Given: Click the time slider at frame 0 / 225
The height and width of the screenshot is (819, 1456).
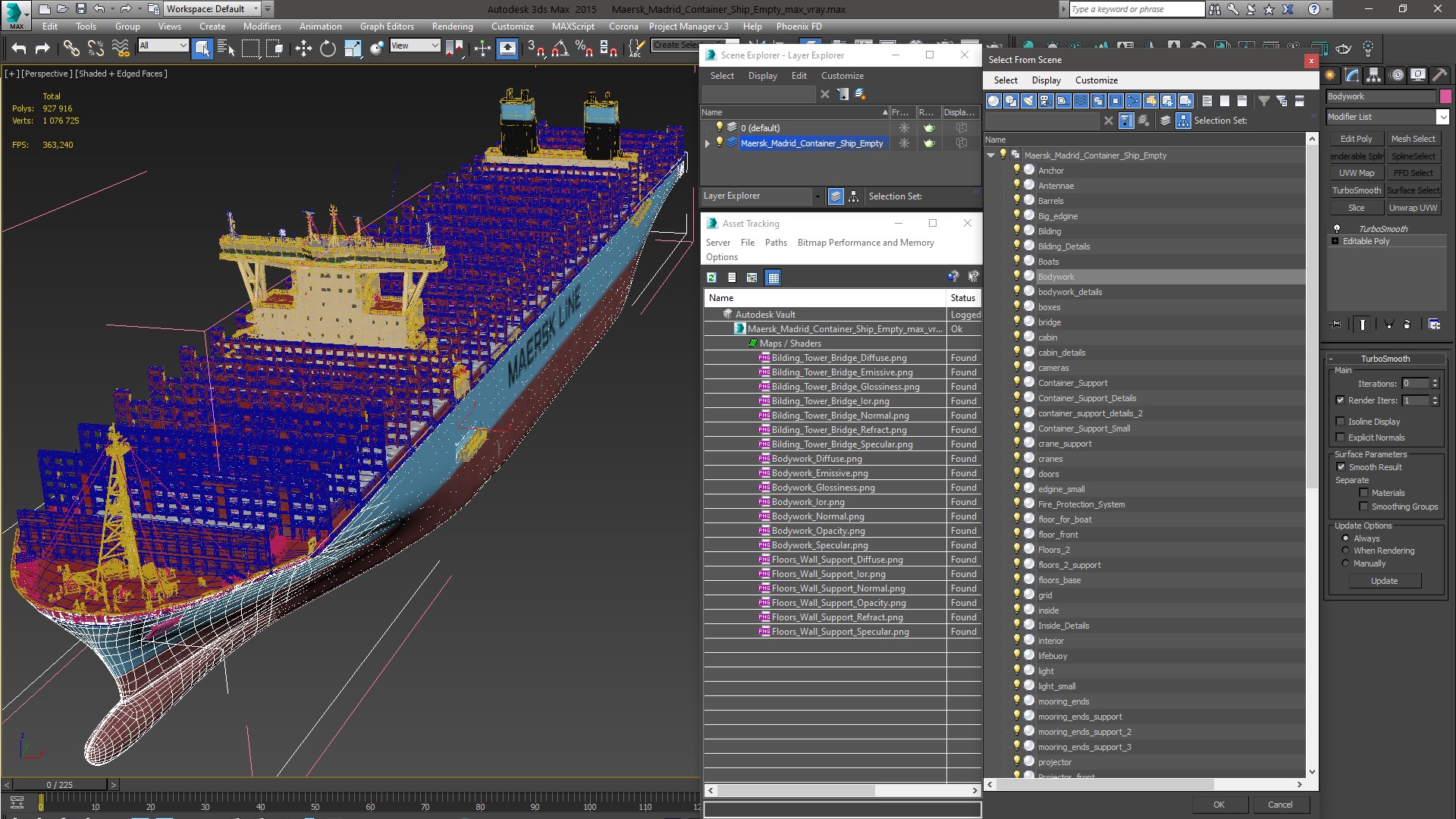Looking at the screenshot, I should [x=60, y=785].
